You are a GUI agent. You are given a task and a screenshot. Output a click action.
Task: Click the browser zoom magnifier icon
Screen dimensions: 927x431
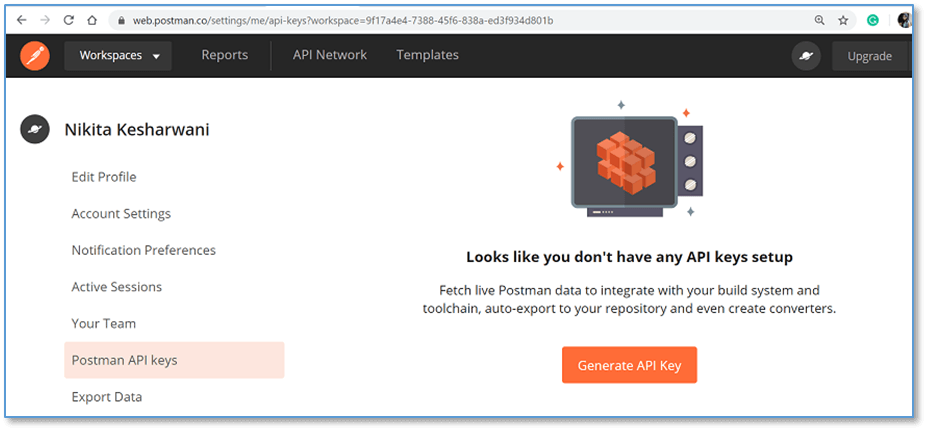(x=819, y=20)
